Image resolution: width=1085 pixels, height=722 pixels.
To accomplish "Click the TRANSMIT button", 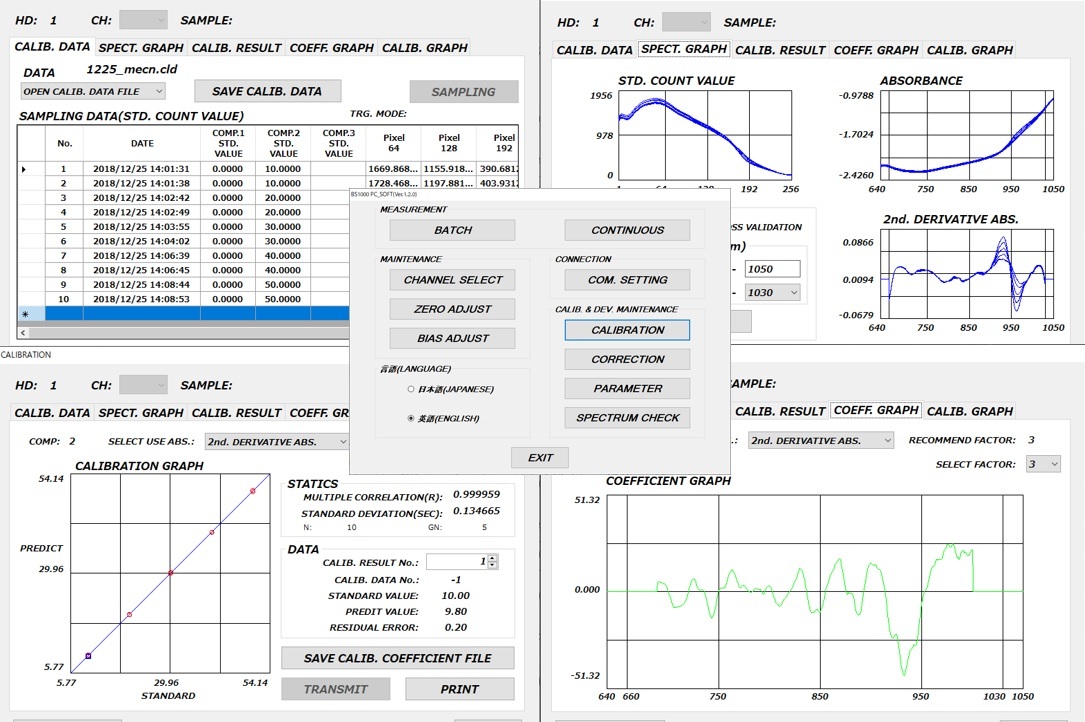I will [x=336, y=689].
